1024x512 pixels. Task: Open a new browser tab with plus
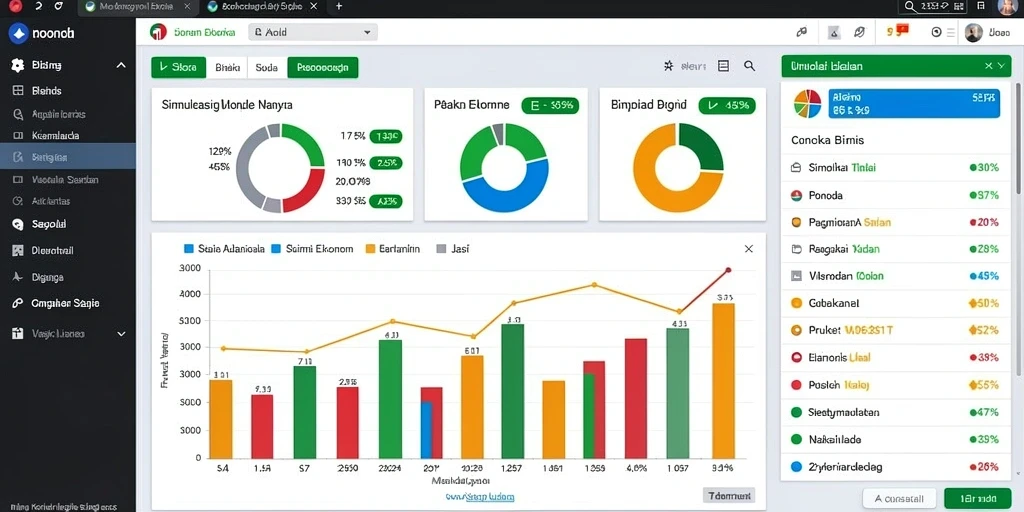(x=338, y=7)
